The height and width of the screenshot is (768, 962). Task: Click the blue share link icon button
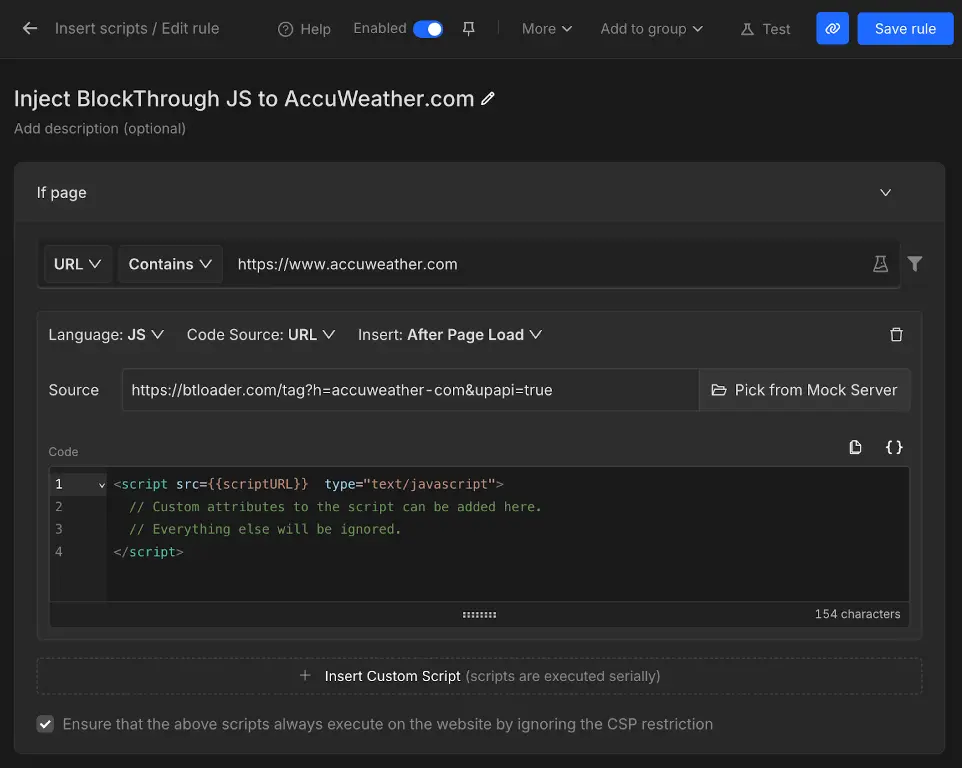point(832,28)
